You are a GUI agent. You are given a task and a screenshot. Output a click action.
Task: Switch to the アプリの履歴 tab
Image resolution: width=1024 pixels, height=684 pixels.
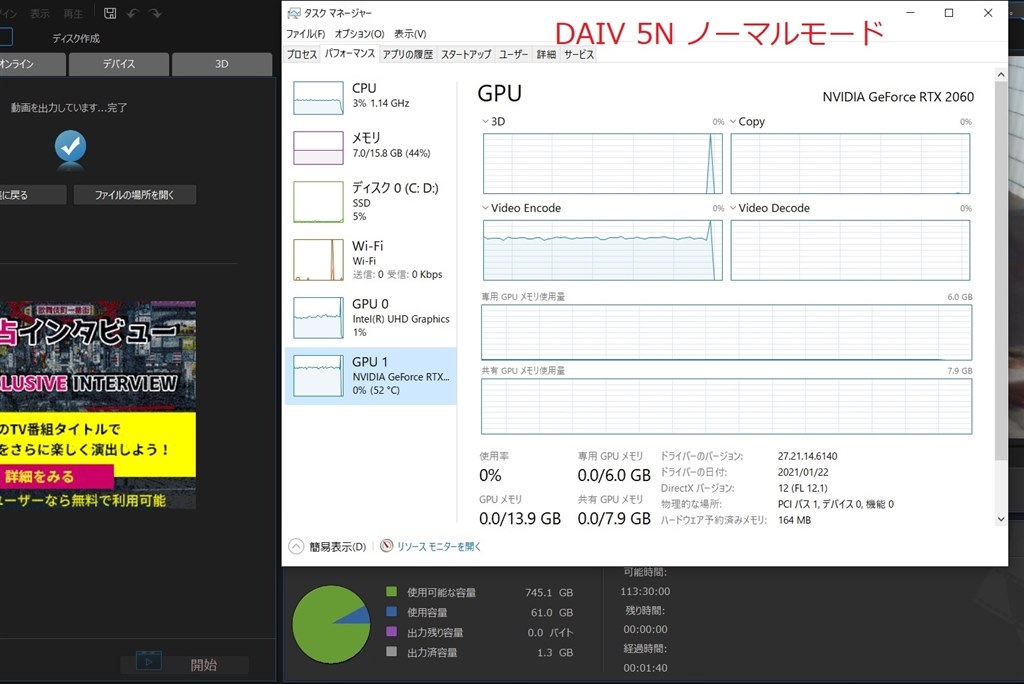408,54
